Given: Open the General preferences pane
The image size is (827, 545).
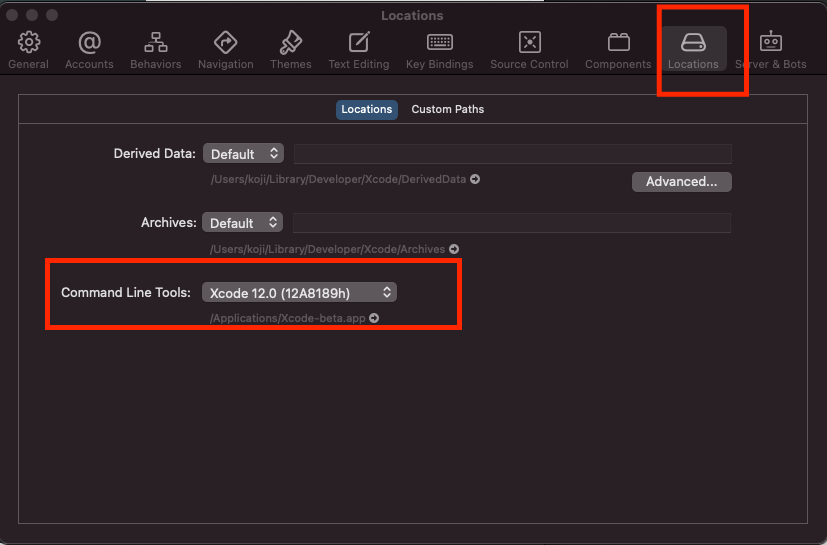Looking at the screenshot, I should [x=28, y=50].
